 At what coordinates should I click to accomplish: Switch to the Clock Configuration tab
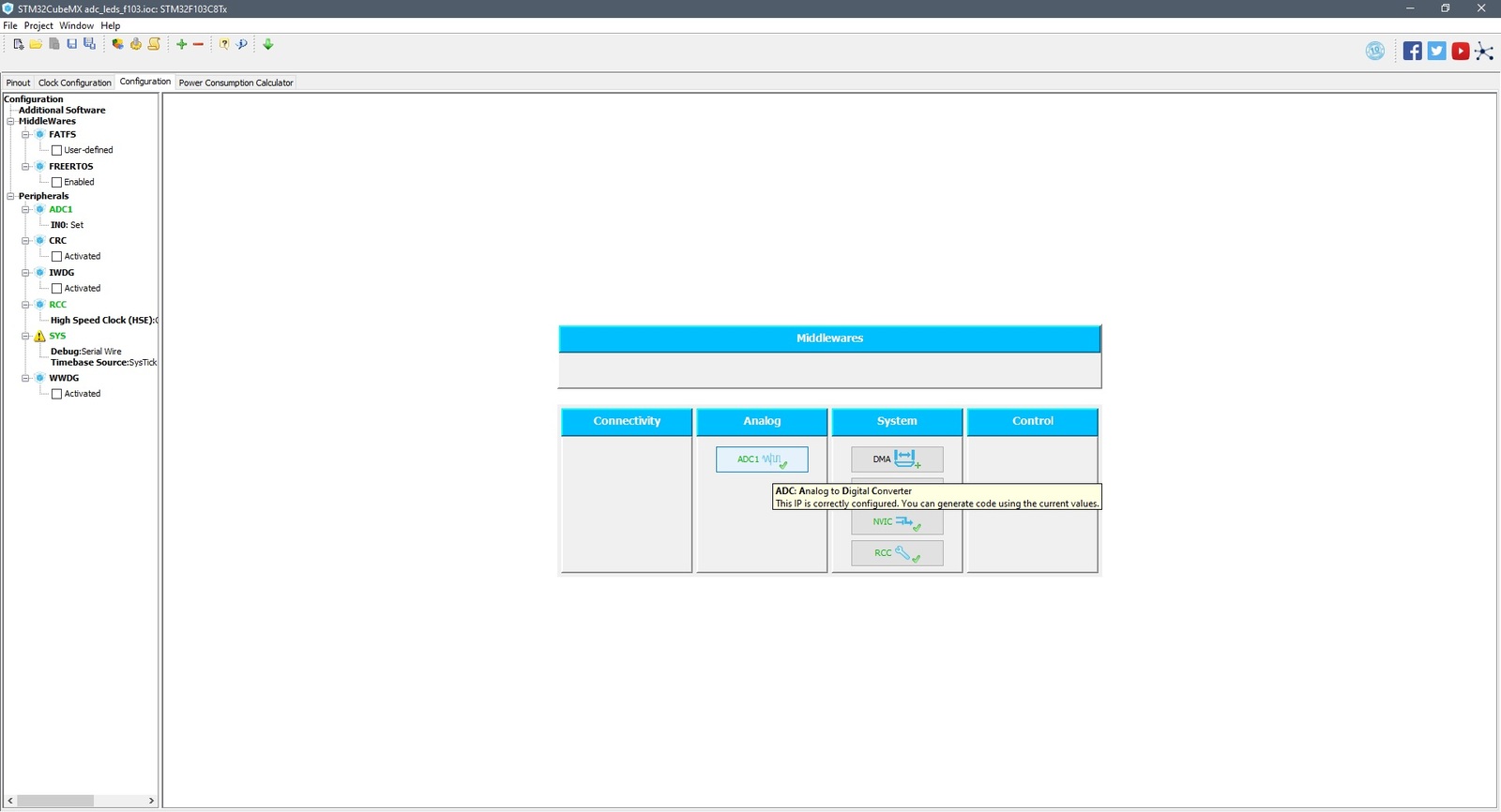click(74, 83)
